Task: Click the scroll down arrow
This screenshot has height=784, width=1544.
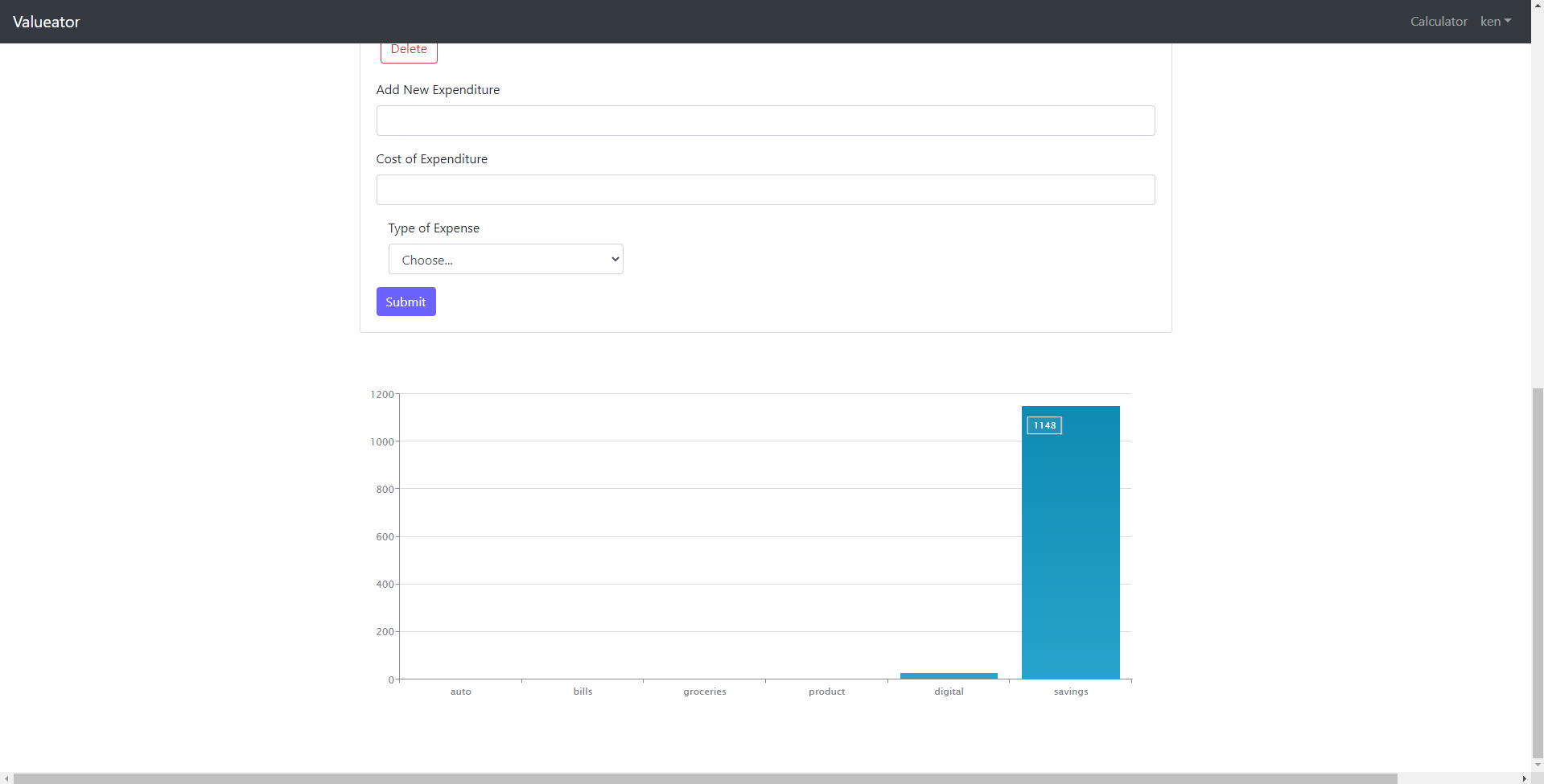Action: (1538, 765)
